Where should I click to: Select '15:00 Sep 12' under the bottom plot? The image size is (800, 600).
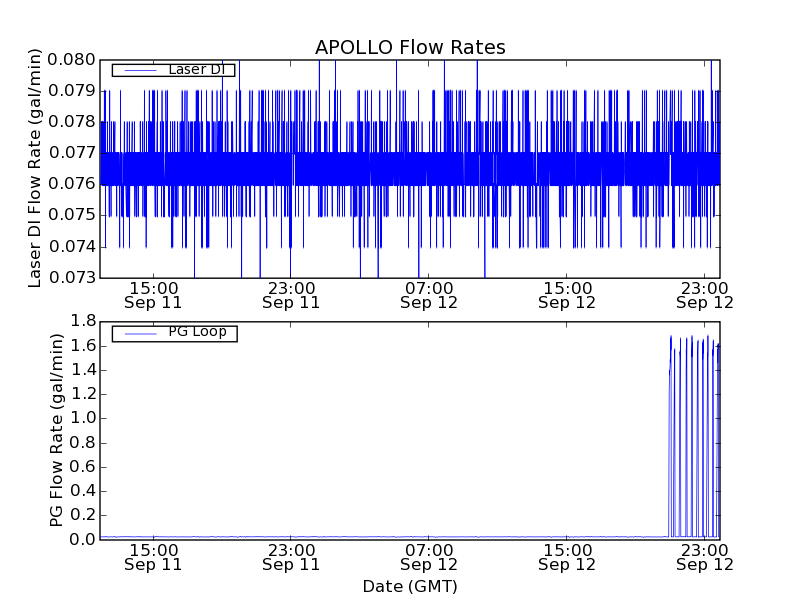pyautogui.click(x=567, y=556)
